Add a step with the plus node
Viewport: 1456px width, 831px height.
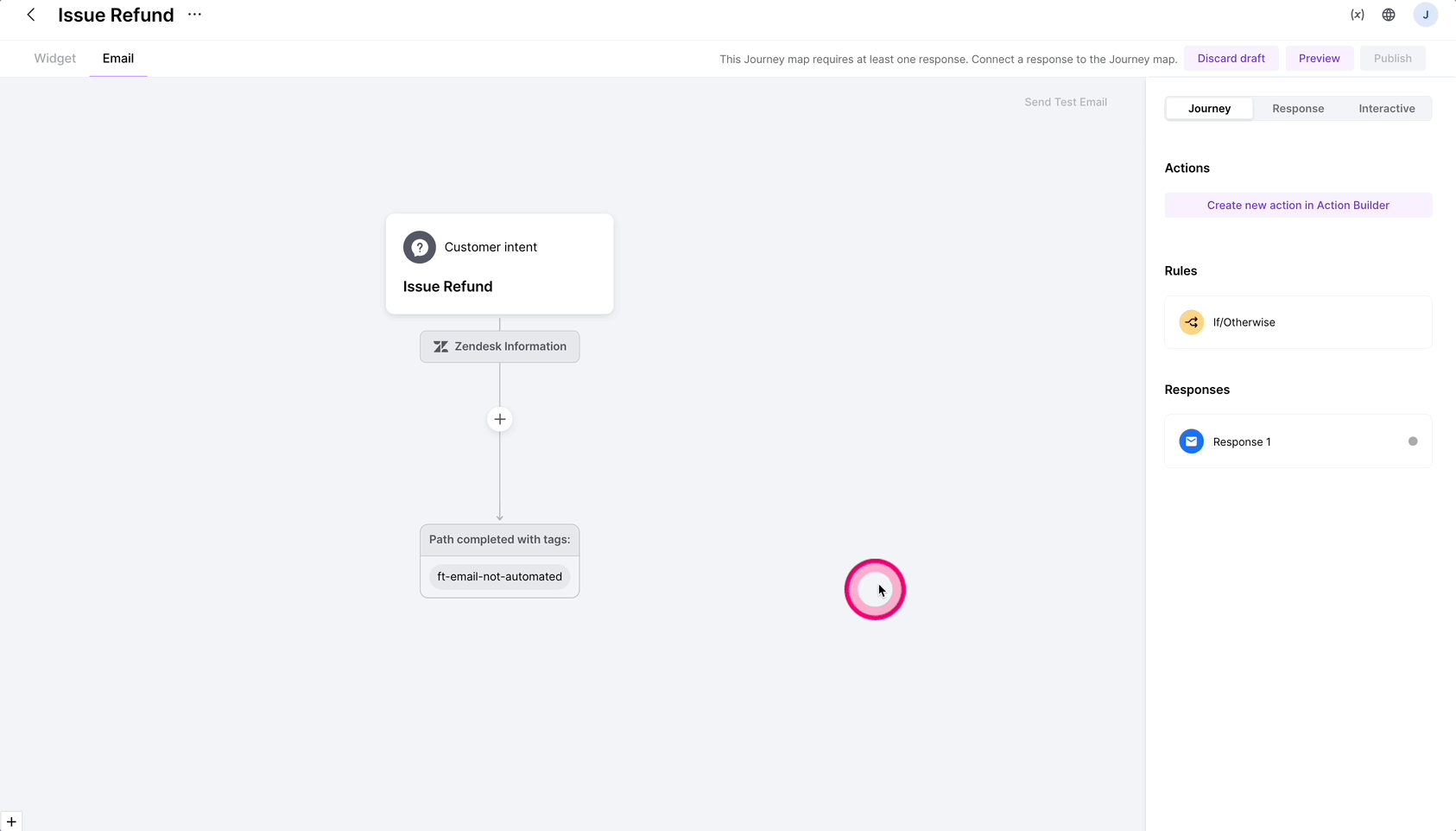click(x=500, y=419)
